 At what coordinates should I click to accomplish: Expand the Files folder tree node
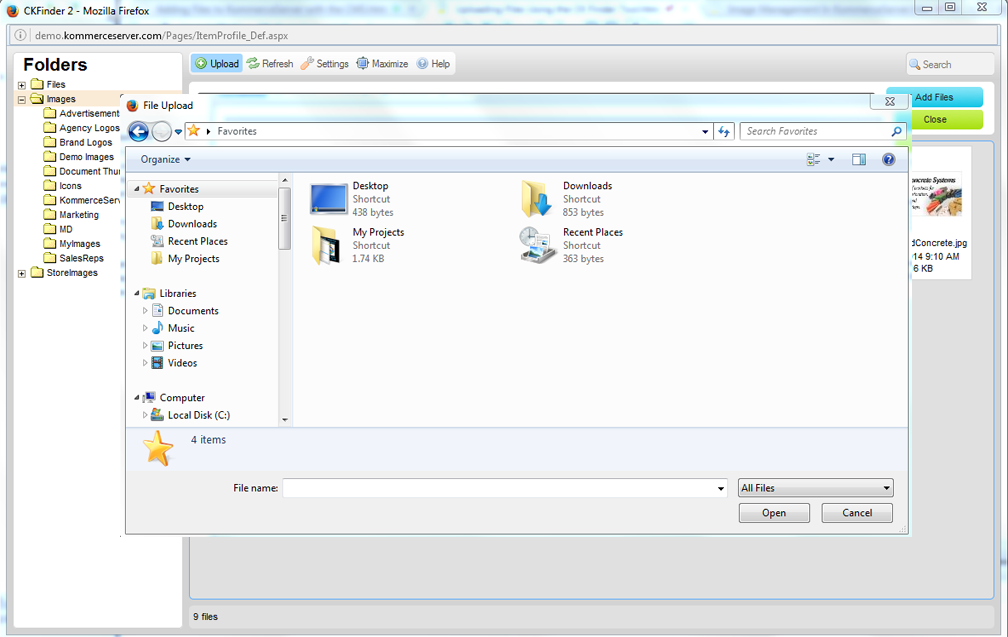pyautogui.click(x=22, y=85)
